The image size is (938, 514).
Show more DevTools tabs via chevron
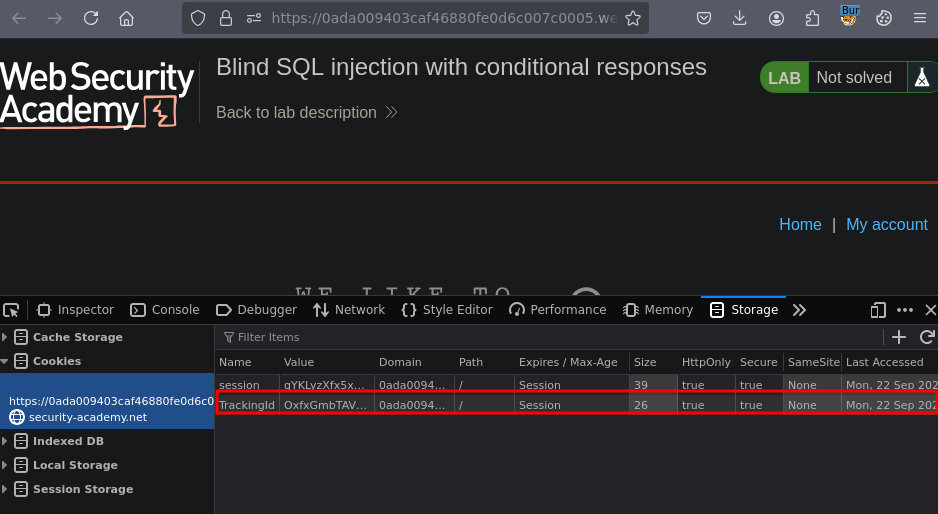tap(799, 310)
